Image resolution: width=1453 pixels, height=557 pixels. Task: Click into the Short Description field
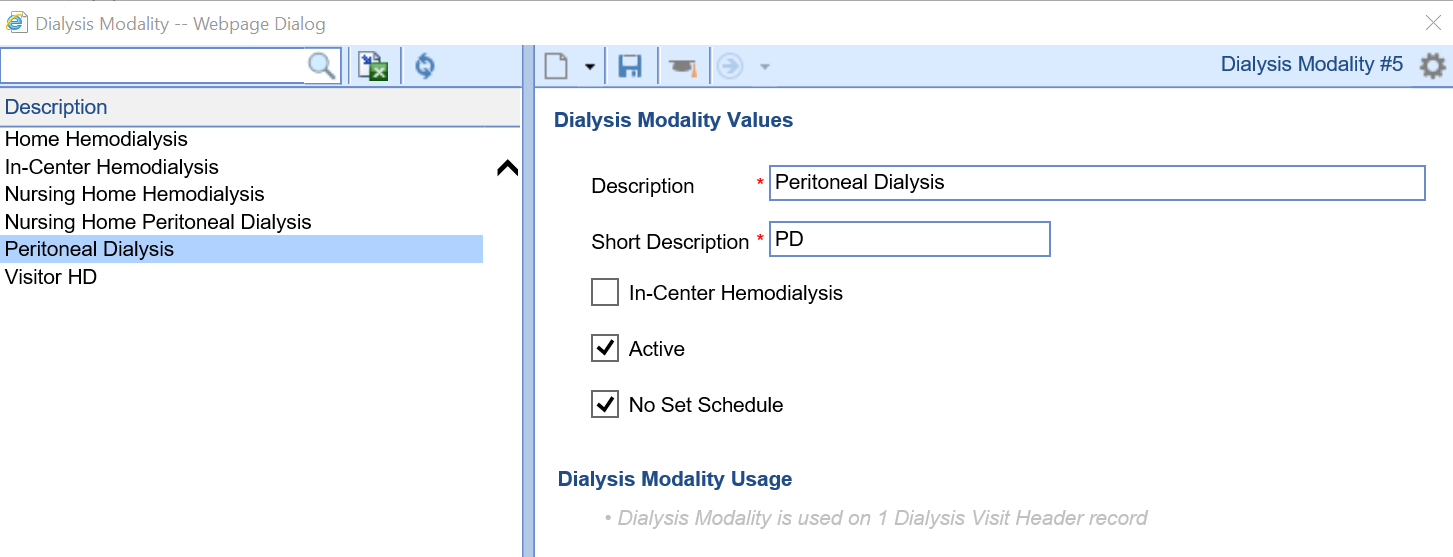point(909,240)
